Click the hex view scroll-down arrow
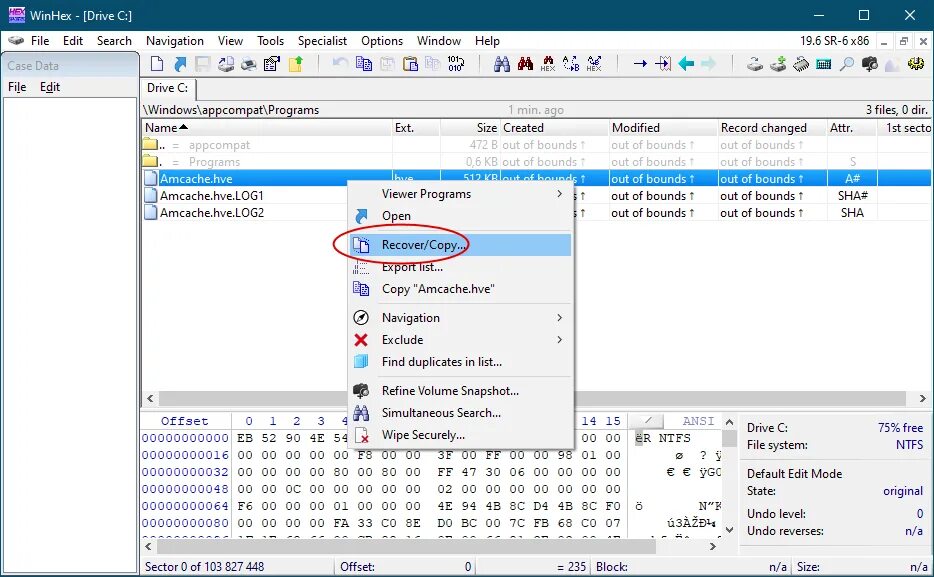Screen dimensions: 934x577 pos(729,529)
